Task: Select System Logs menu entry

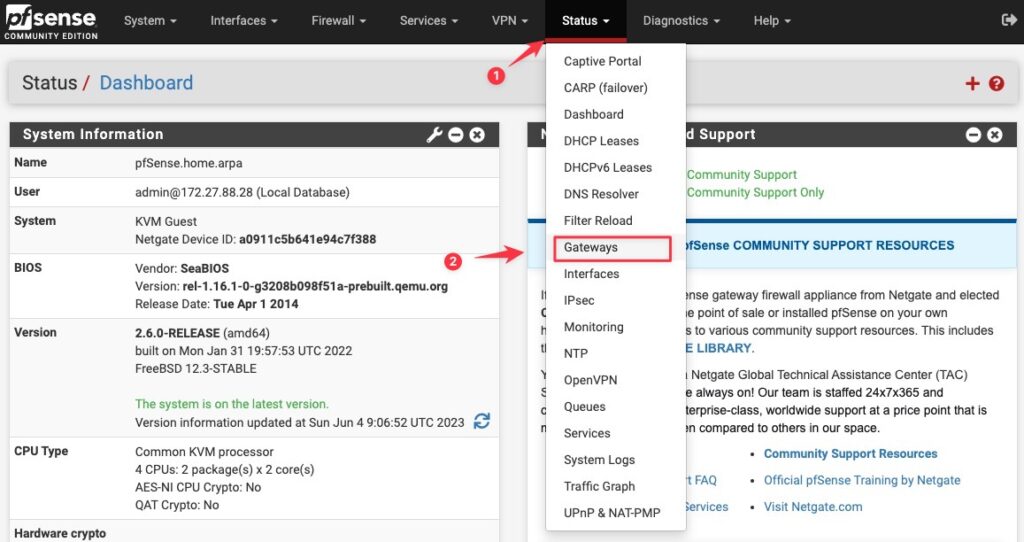Action: pos(616,460)
